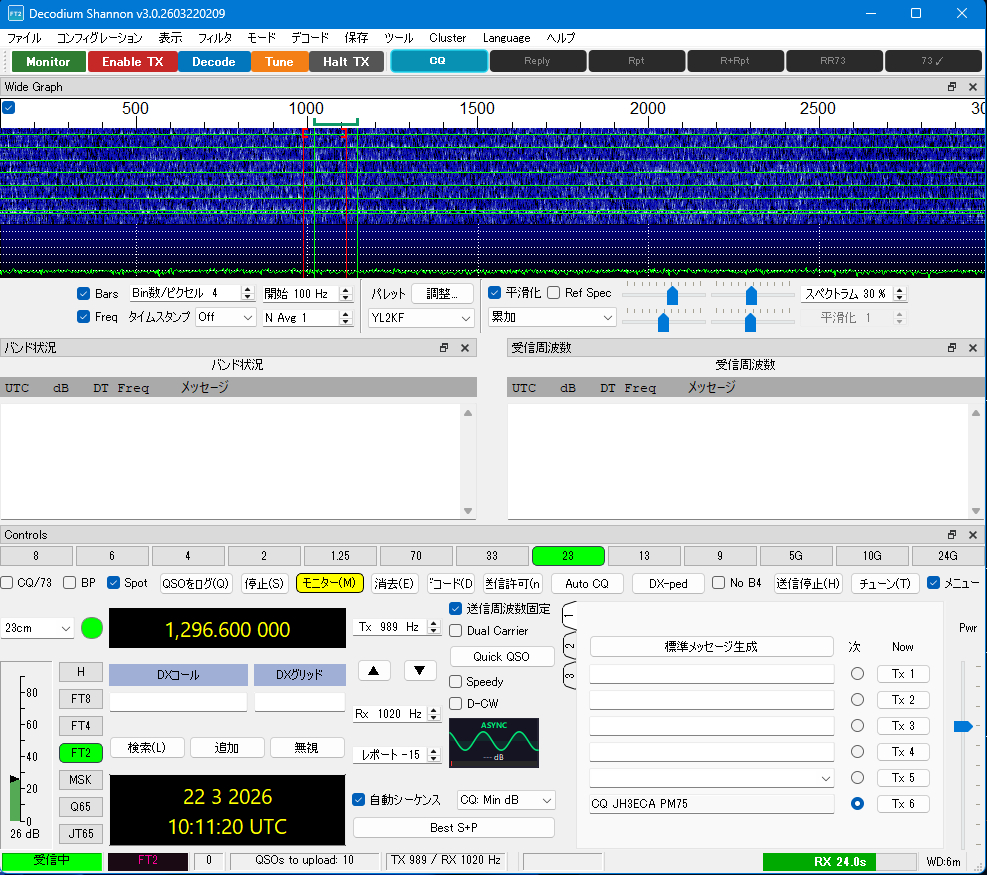Open the コンフィグレーション menu
This screenshot has height=875, width=987.
(x=99, y=38)
